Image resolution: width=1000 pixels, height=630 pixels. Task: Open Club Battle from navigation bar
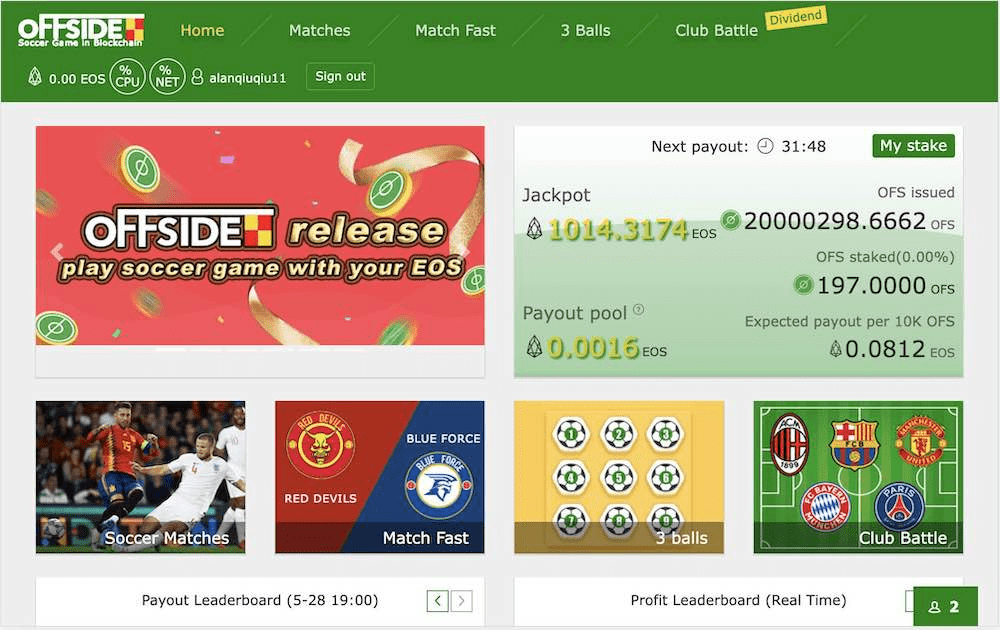pos(716,30)
